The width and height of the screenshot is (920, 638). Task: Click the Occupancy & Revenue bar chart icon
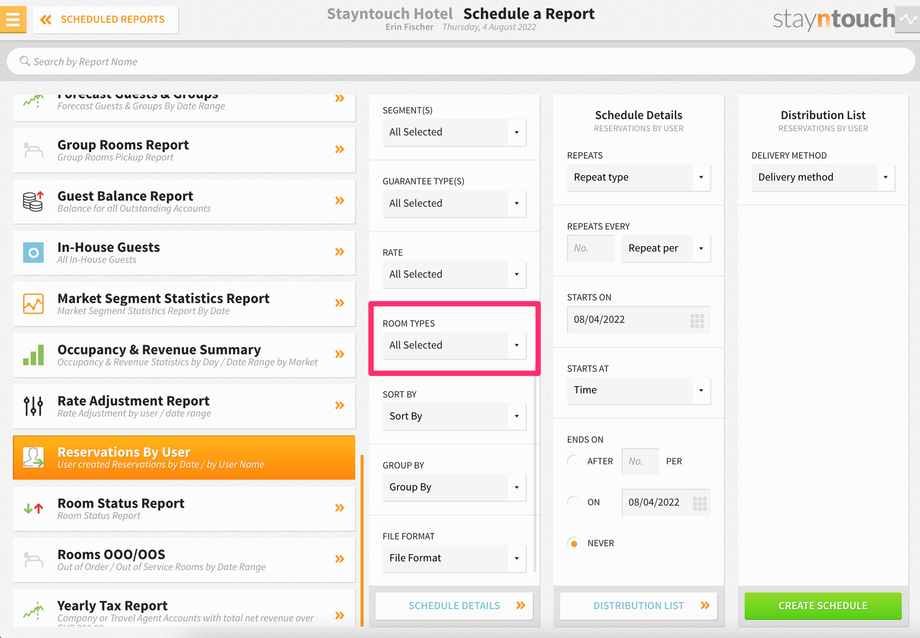[33, 355]
